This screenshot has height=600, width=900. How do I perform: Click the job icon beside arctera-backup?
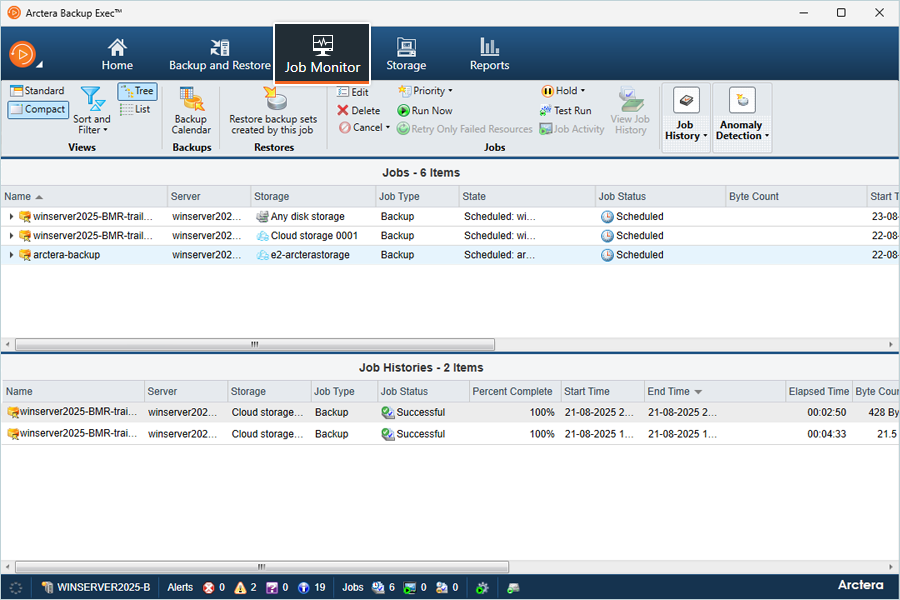point(25,255)
